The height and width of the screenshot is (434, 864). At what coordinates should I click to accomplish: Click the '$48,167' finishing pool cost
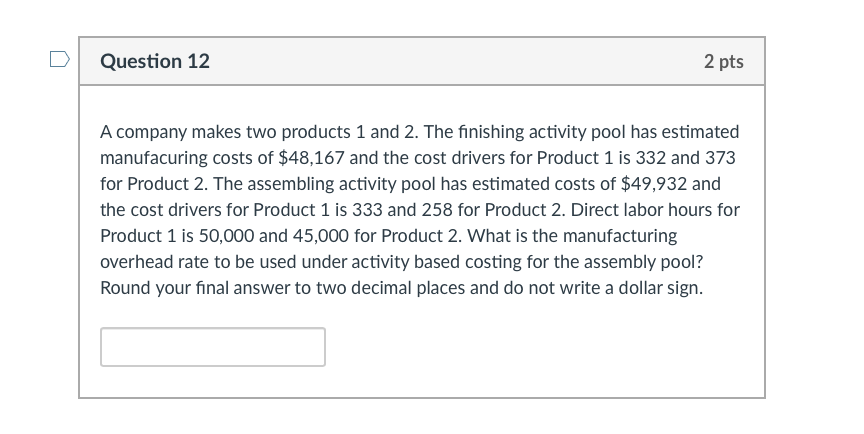click(x=311, y=158)
